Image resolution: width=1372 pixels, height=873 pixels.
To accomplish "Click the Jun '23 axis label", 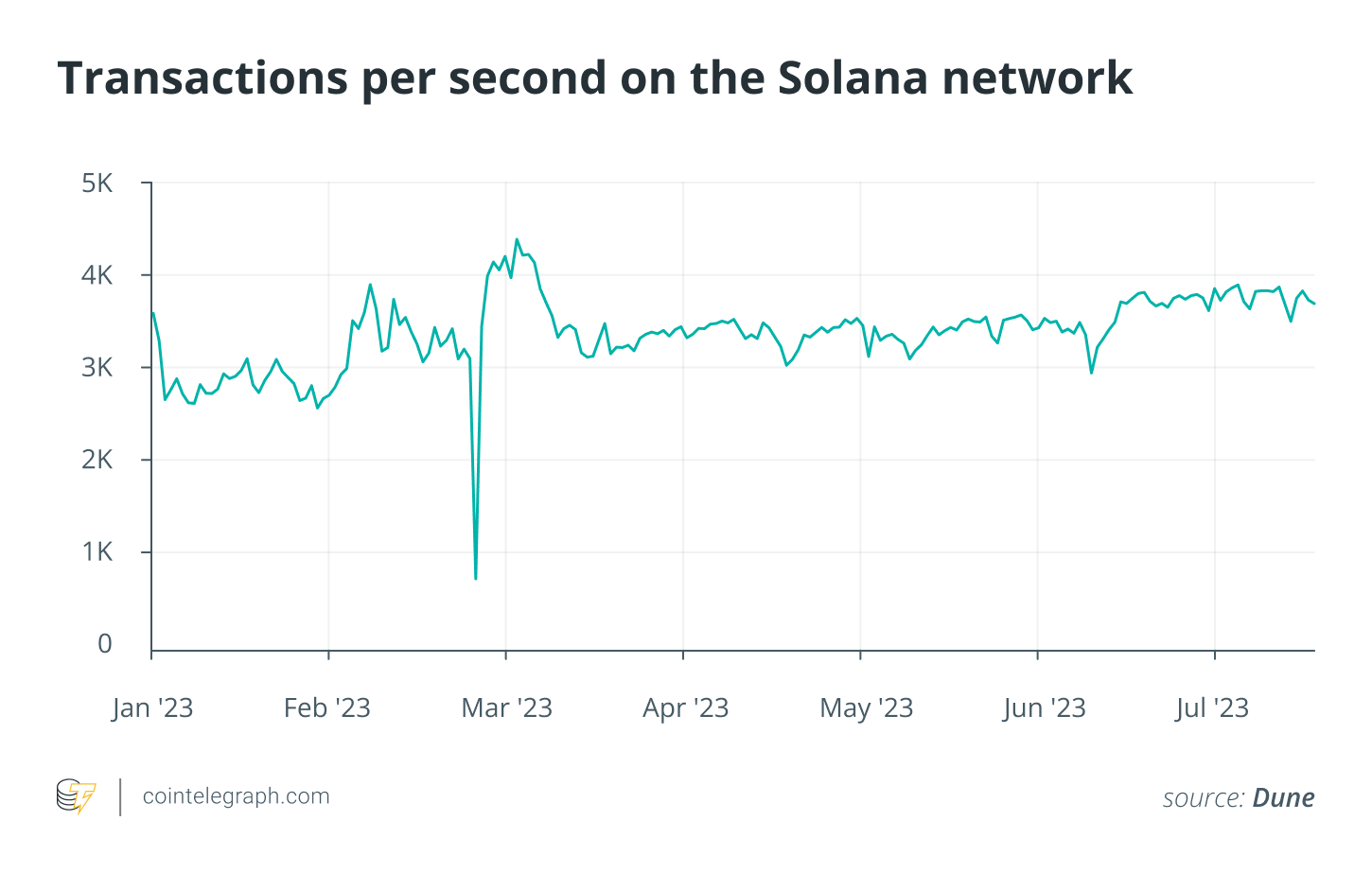I will tap(1044, 708).
